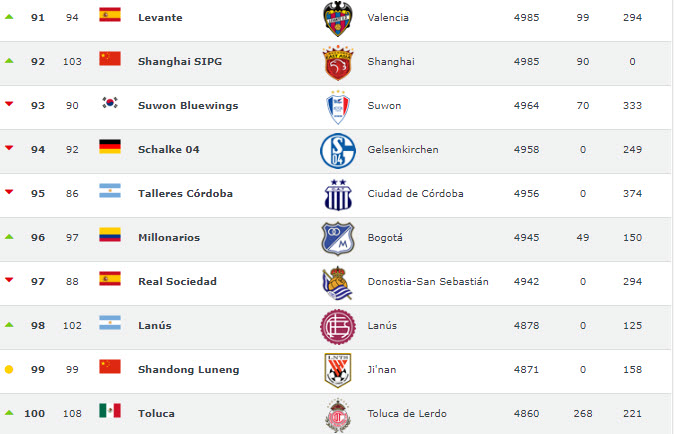
Task: Click the Lanús club crest
Action: point(337,326)
